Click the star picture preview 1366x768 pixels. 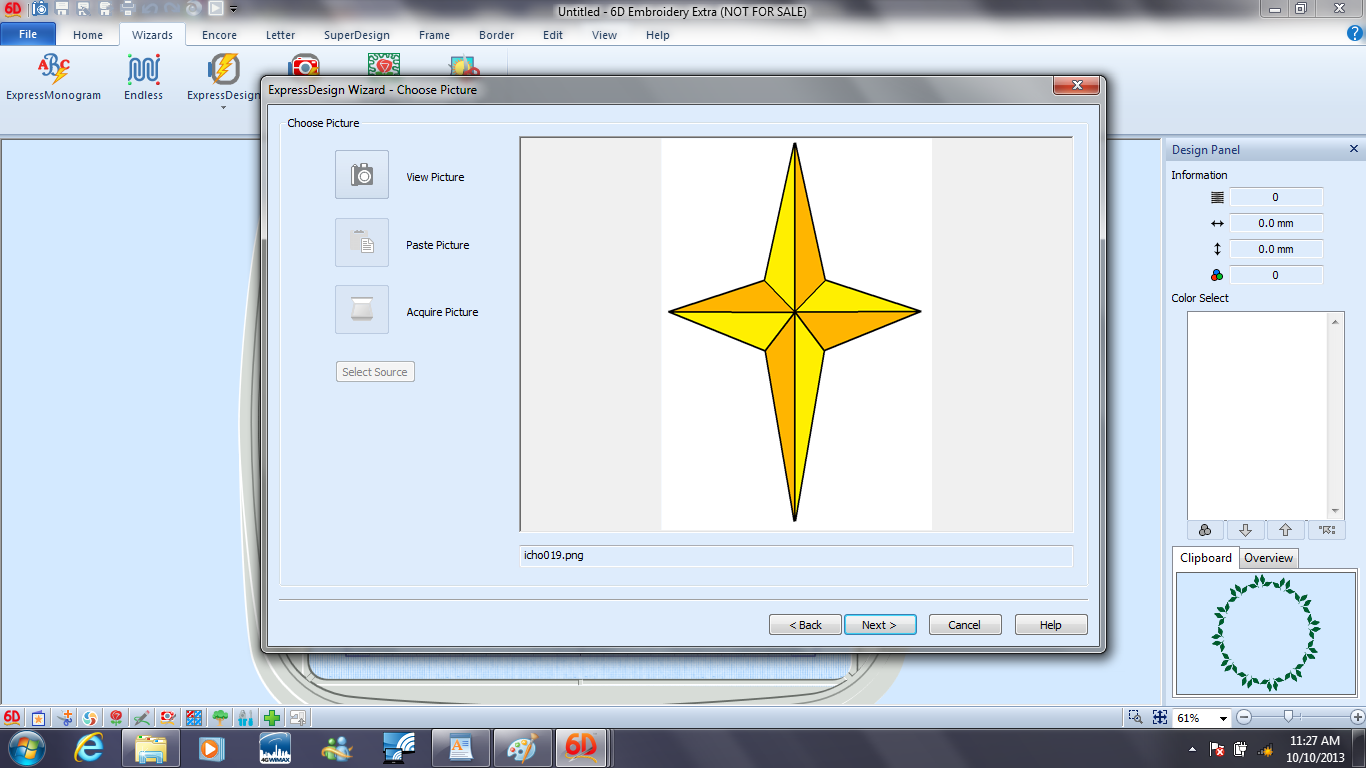(x=796, y=334)
